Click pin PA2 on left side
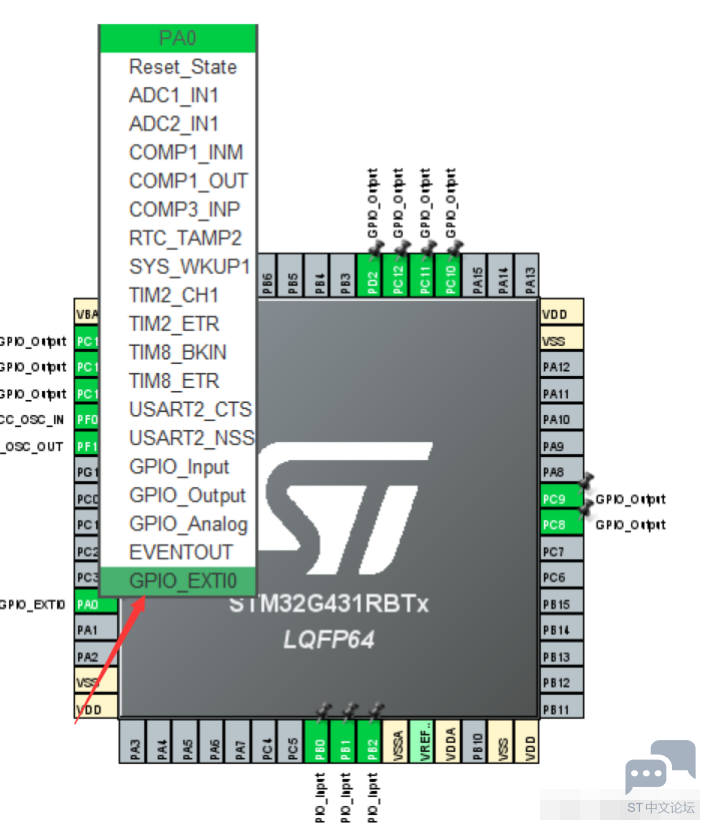This screenshot has height=823, width=704. [x=96, y=655]
